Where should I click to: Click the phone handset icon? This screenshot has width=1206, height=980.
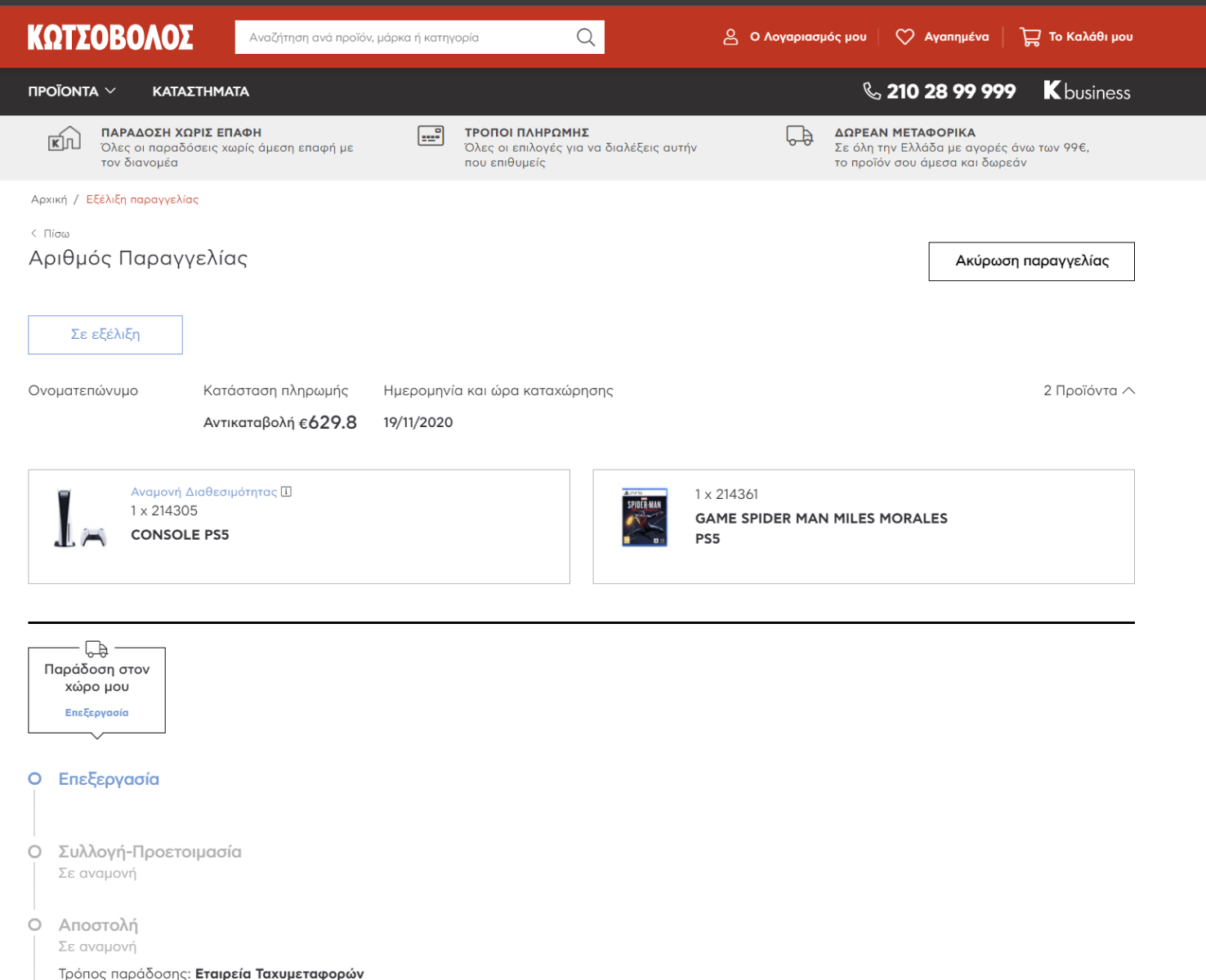click(x=872, y=91)
